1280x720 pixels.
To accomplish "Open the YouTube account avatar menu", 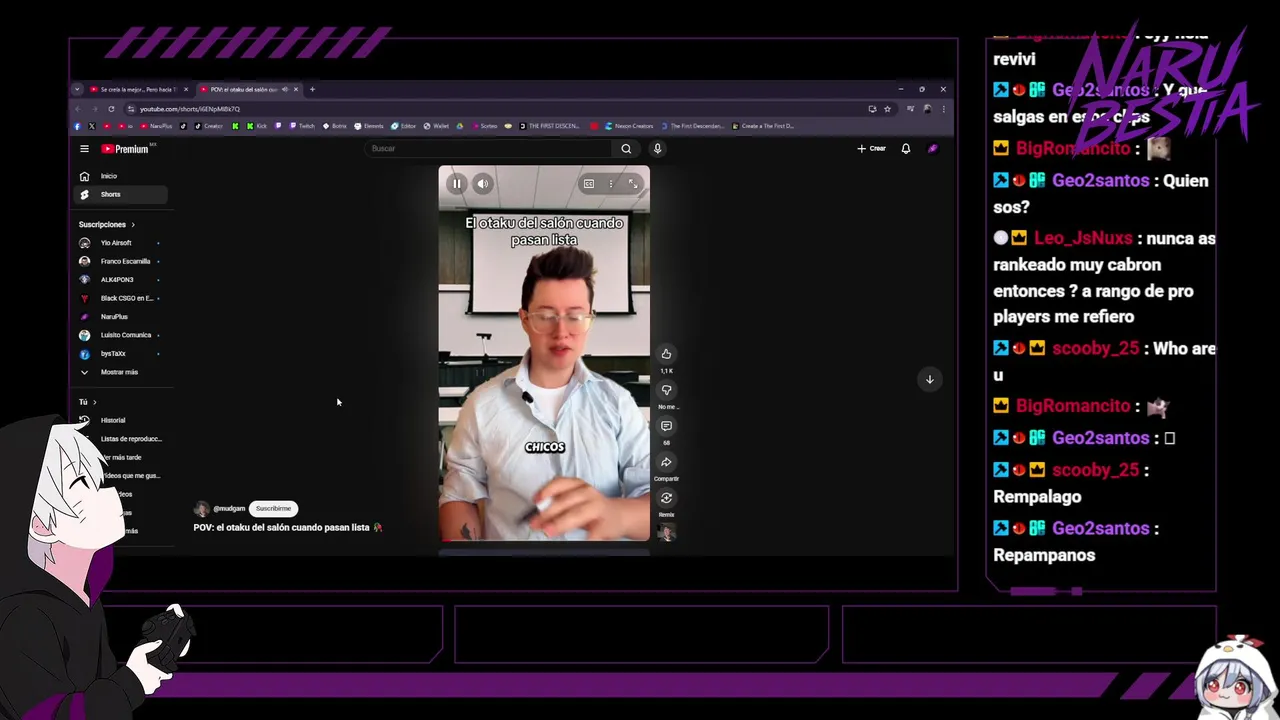I will pyautogui.click(x=933, y=149).
